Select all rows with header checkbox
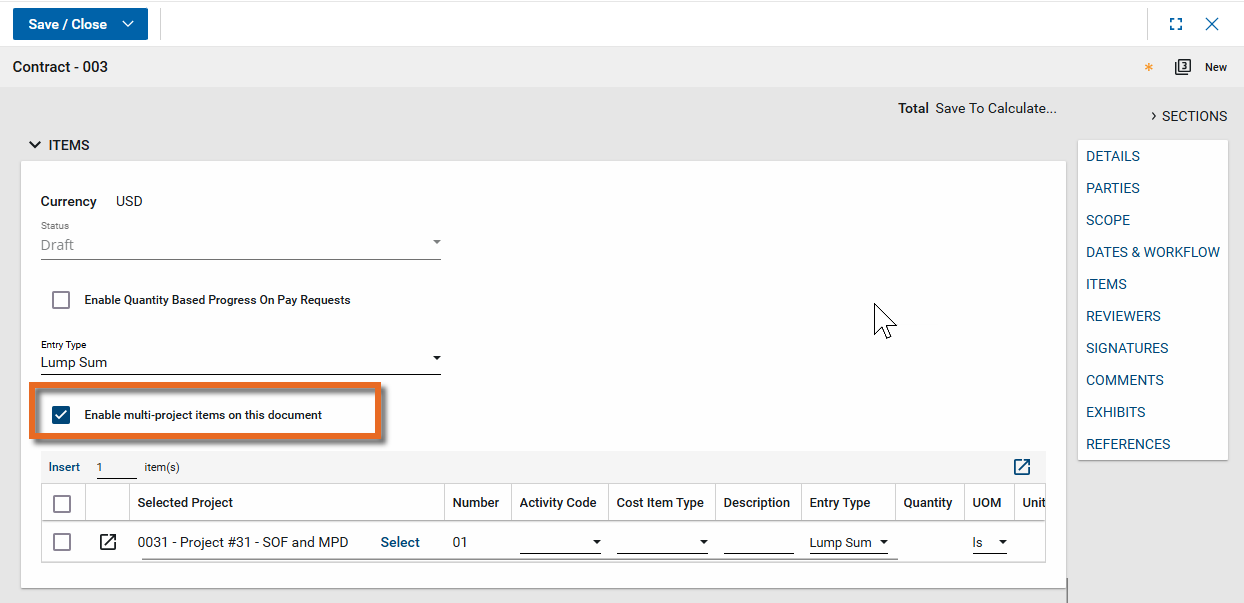 62,503
